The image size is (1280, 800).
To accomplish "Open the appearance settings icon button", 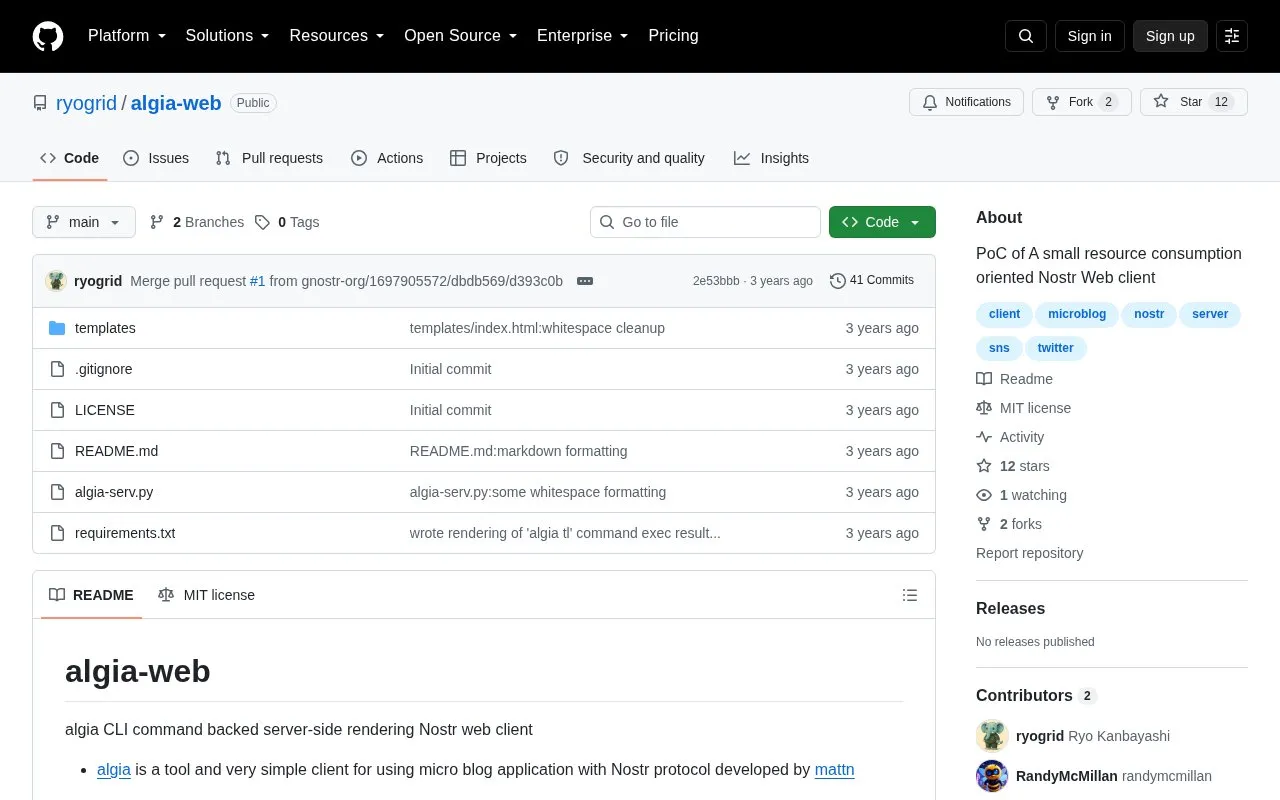I will point(1232,36).
